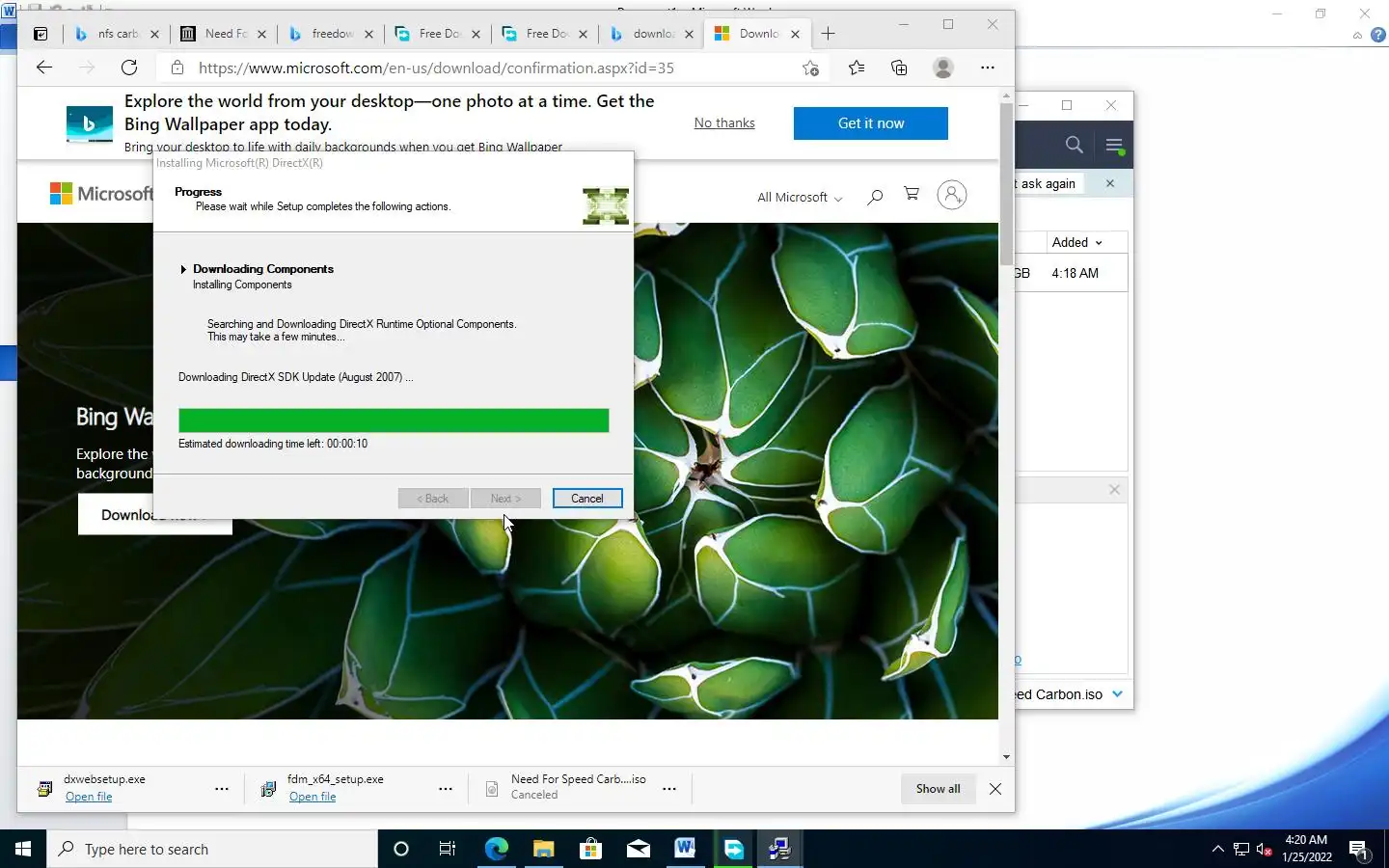Open Edge Settings and more menu
The width and height of the screenshot is (1389, 868).
[x=987, y=68]
